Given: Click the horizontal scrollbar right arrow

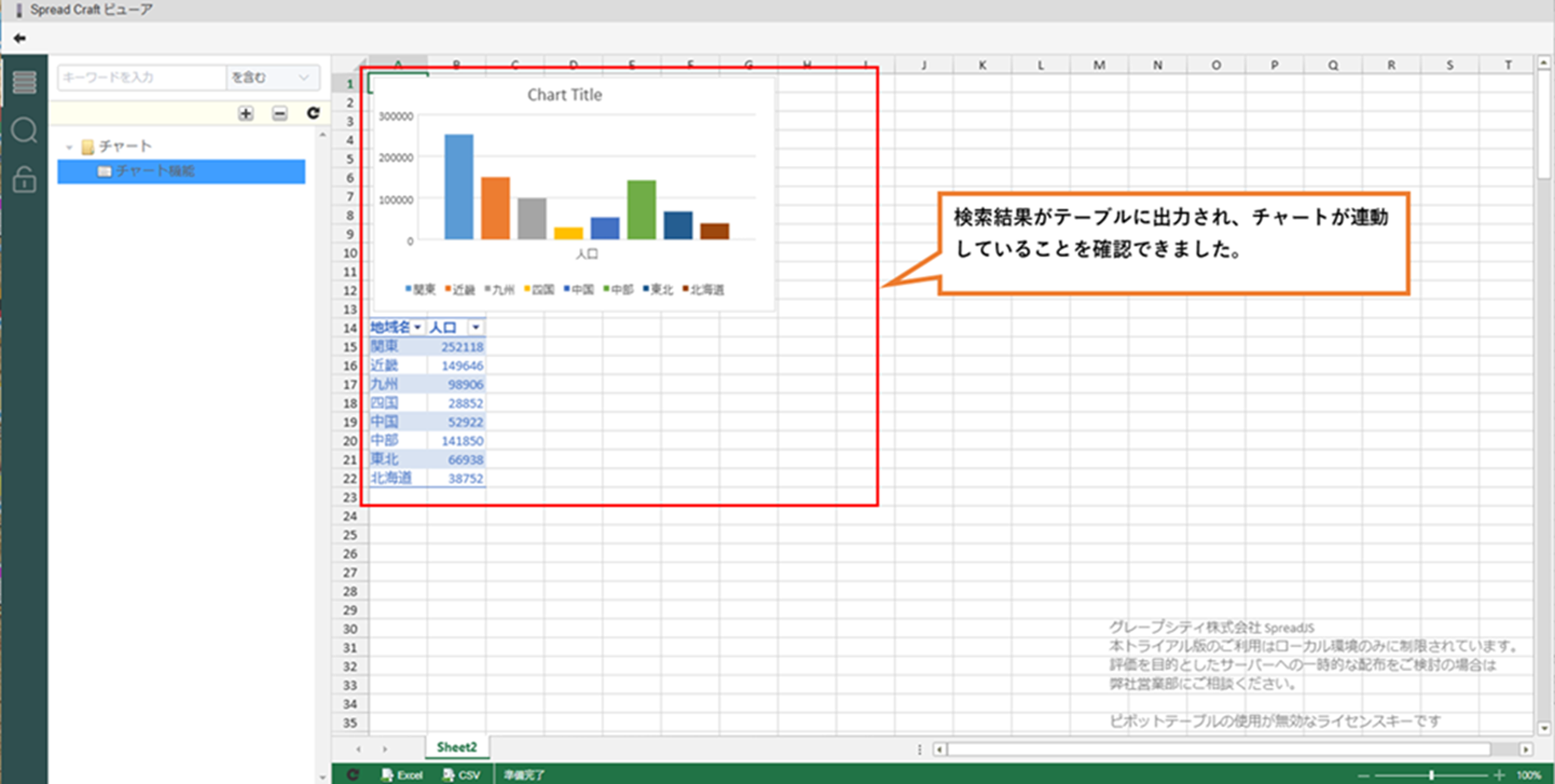Looking at the screenshot, I should click(x=1525, y=749).
